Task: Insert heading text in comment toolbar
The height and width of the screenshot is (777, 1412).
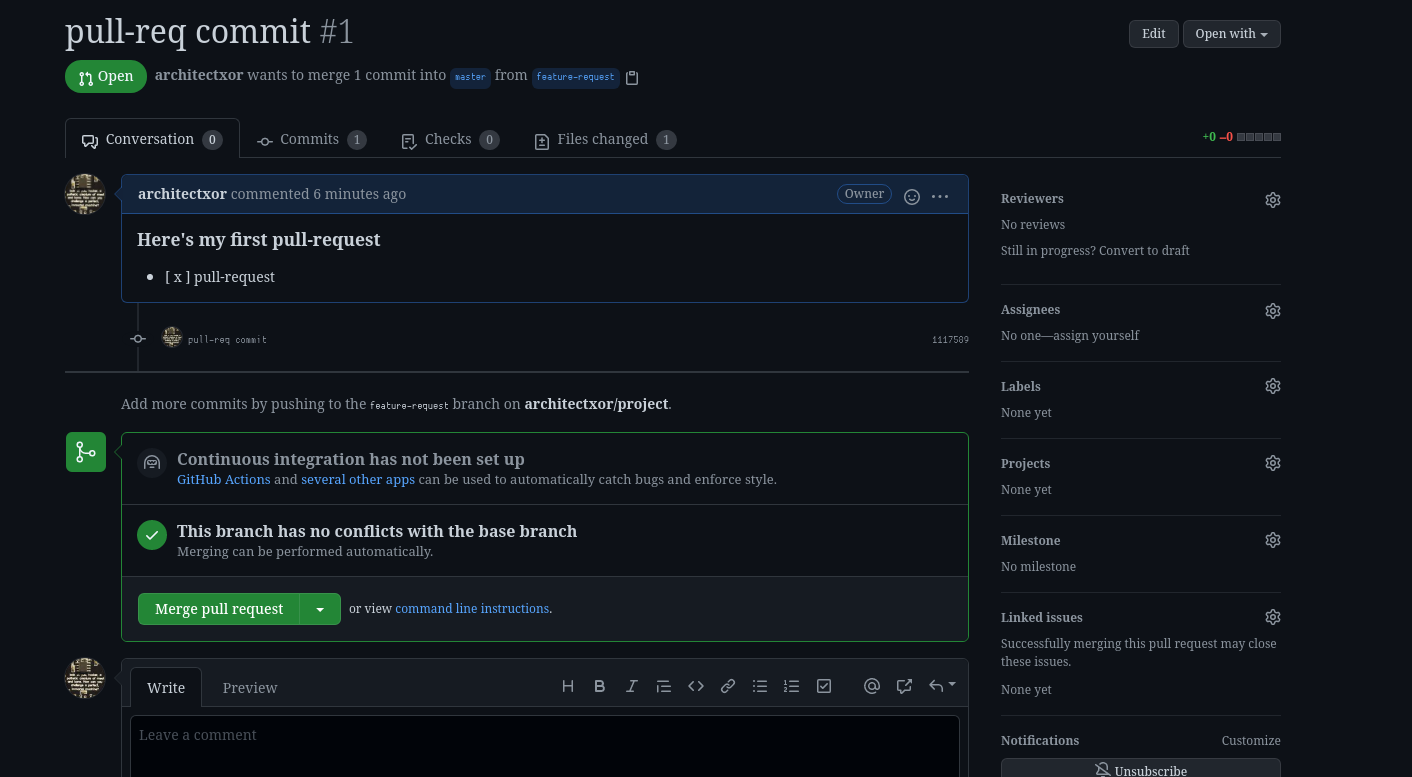Action: click(x=568, y=686)
